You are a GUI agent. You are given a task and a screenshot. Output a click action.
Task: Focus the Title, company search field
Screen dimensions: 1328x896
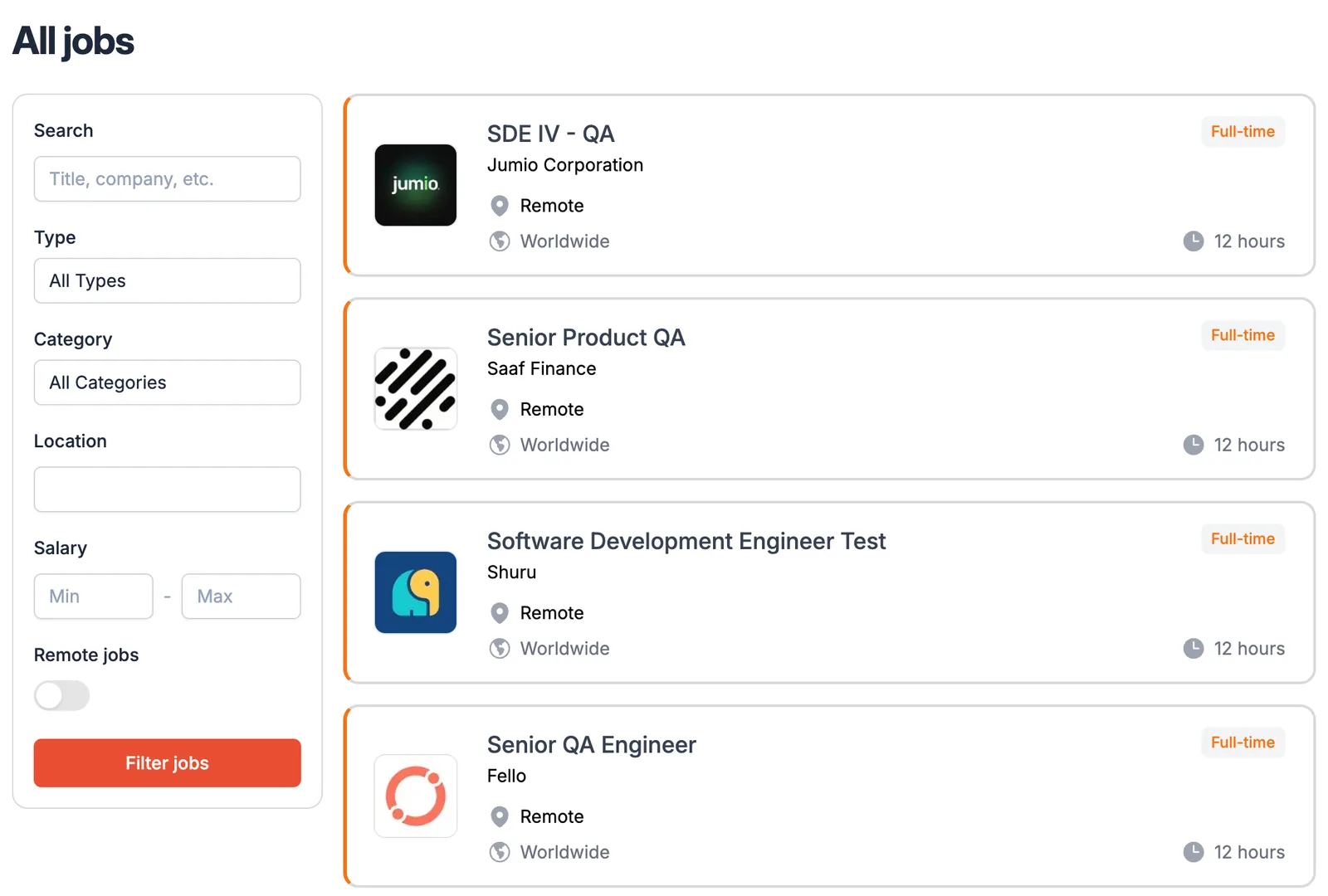(x=167, y=179)
